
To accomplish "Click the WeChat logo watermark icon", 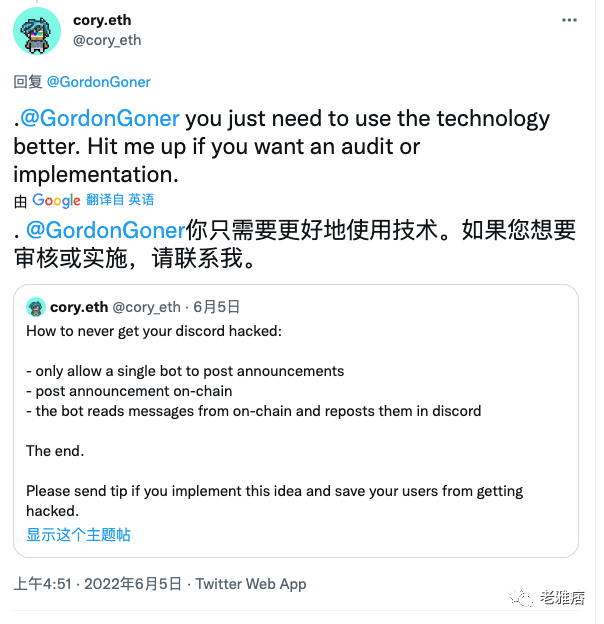I will pyautogui.click(x=521, y=597).
